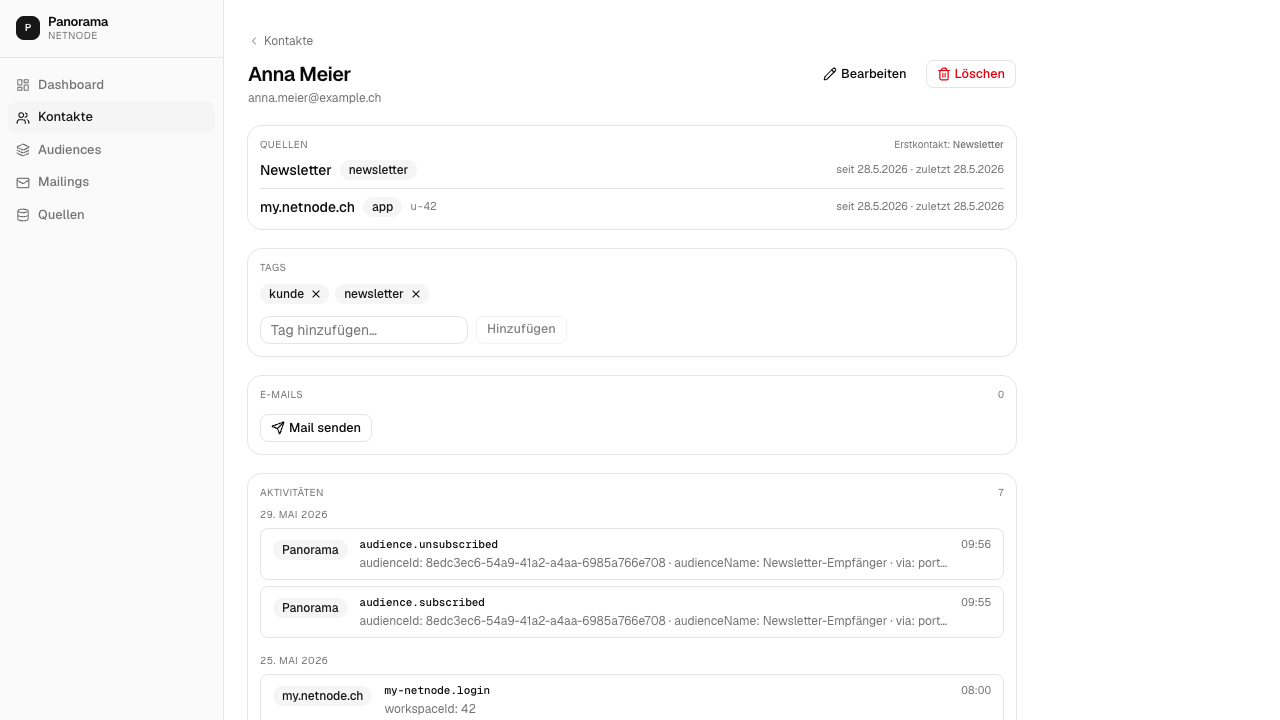
Task: Open Audiences via its layers icon
Action: pos(23,150)
